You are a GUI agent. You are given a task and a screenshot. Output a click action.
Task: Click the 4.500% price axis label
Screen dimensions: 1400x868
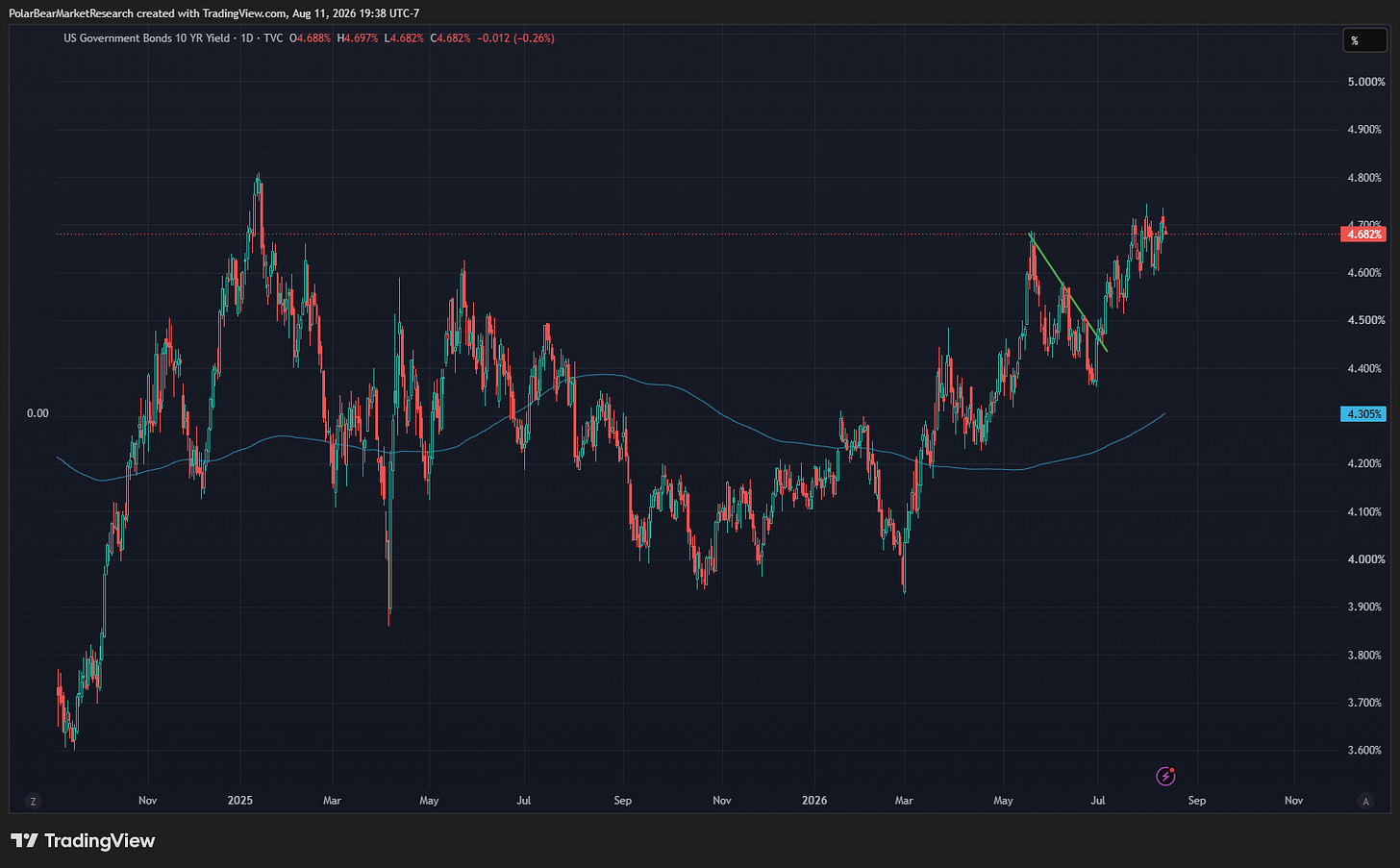click(x=1365, y=321)
